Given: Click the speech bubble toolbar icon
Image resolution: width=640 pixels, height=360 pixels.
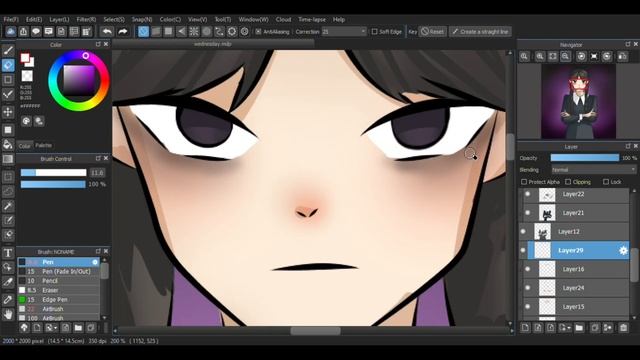Looking at the screenshot, I should 36,31.
